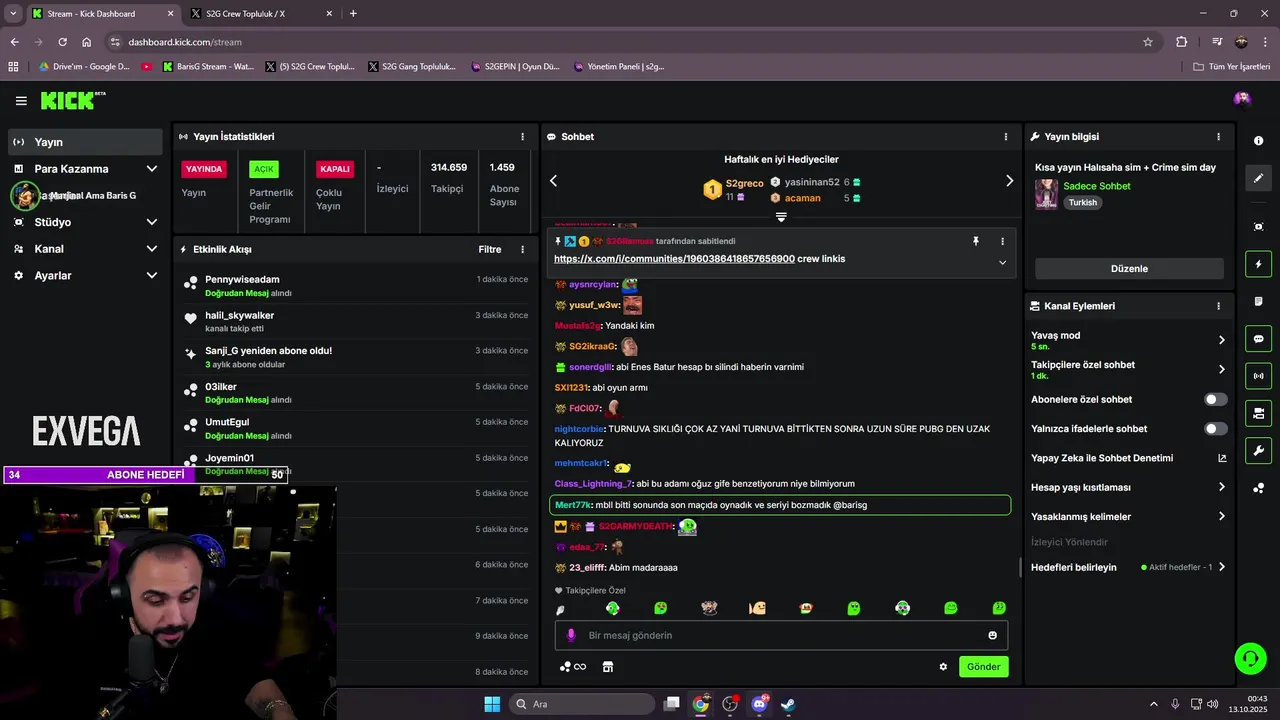The image size is (1280, 720).
Task: Open Hesap yaşı kısıtlaması chevron
Action: click(1221, 487)
